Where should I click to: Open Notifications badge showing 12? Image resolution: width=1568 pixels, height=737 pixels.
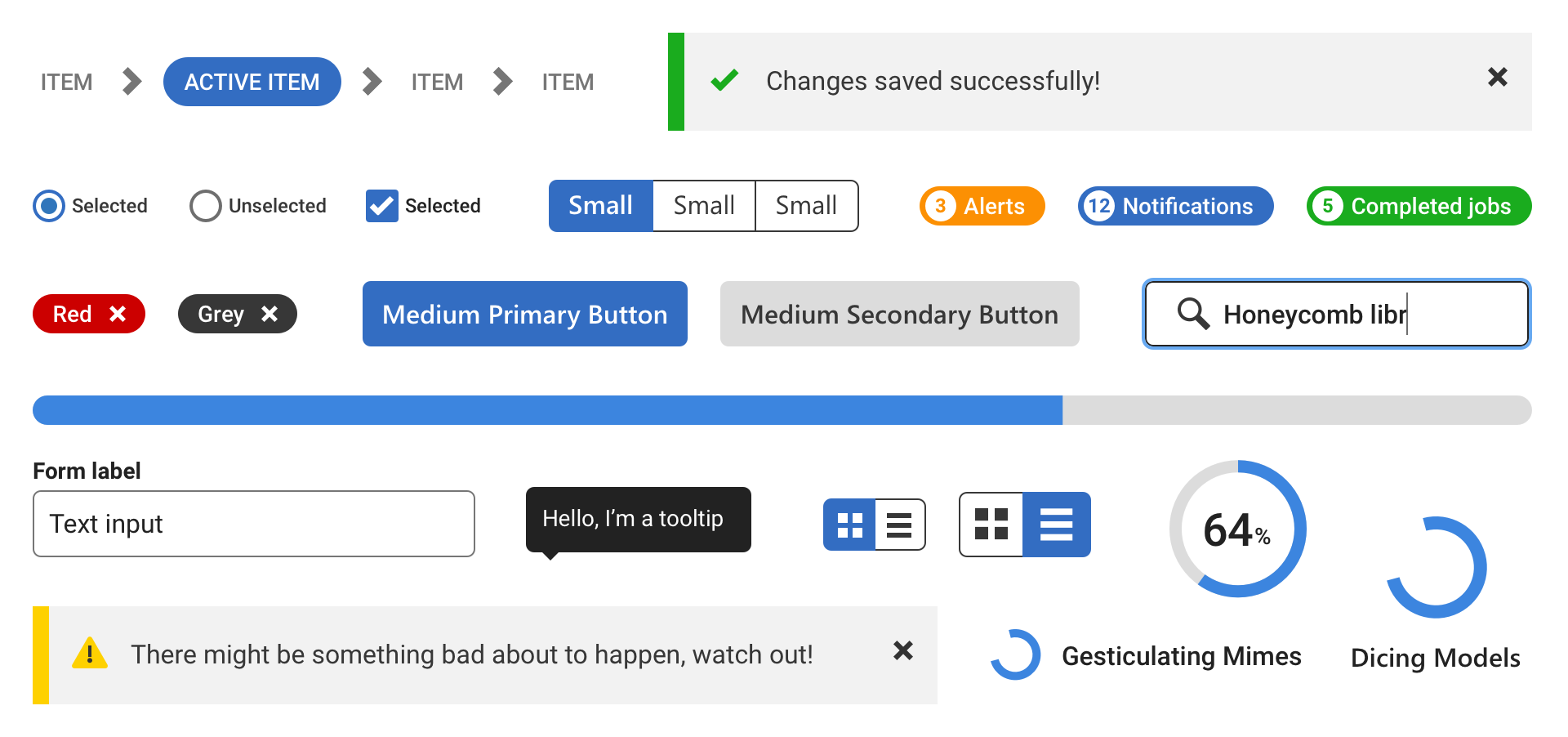point(1174,206)
